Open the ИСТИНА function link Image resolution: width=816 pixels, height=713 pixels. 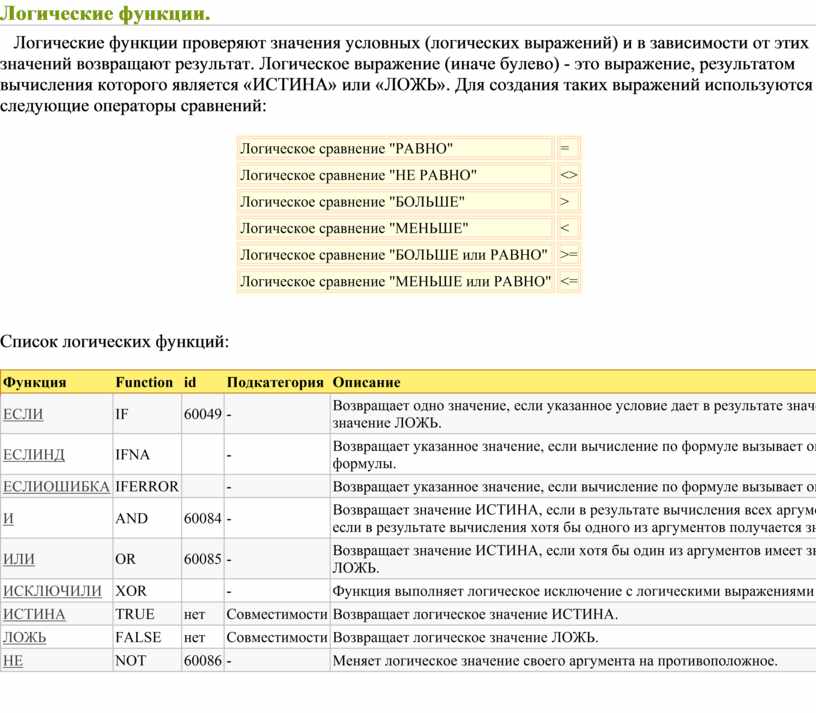click(x=34, y=614)
